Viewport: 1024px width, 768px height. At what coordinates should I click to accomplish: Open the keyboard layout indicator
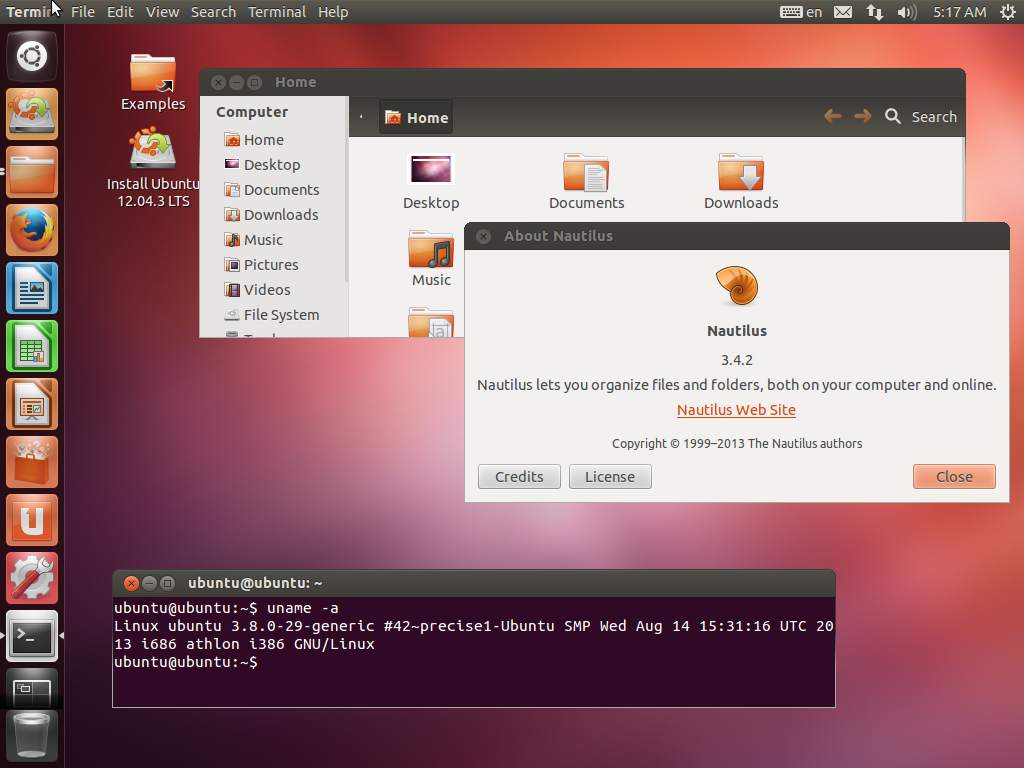point(801,12)
